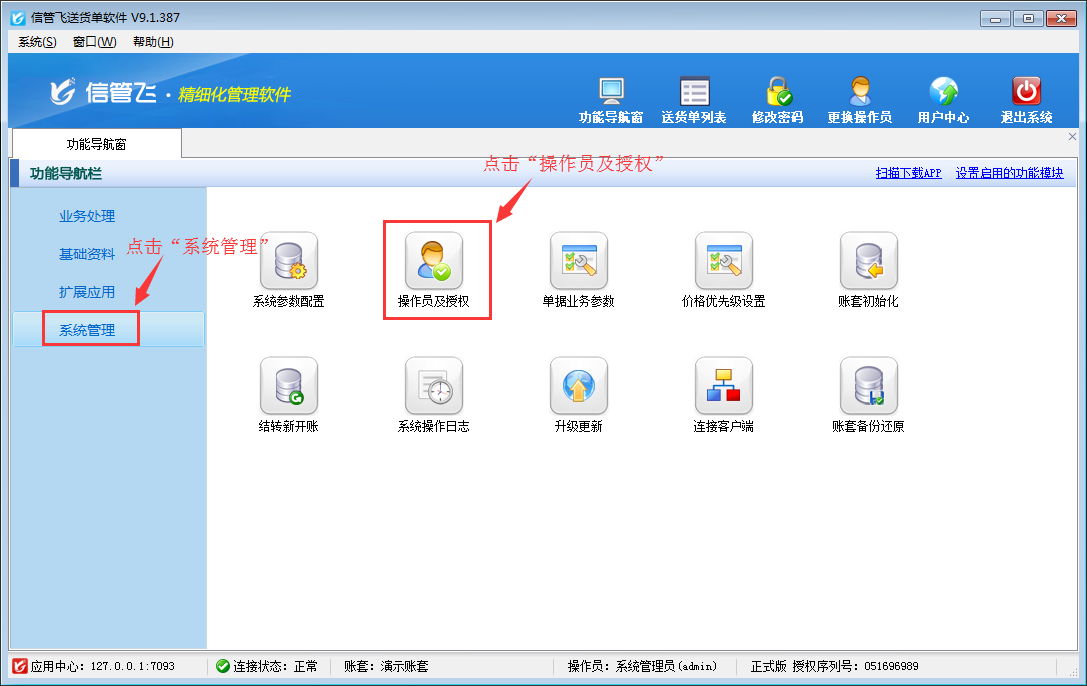Switch to 功能导航窗 tab
The height and width of the screenshot is (686, 1087).
point(97,144)
